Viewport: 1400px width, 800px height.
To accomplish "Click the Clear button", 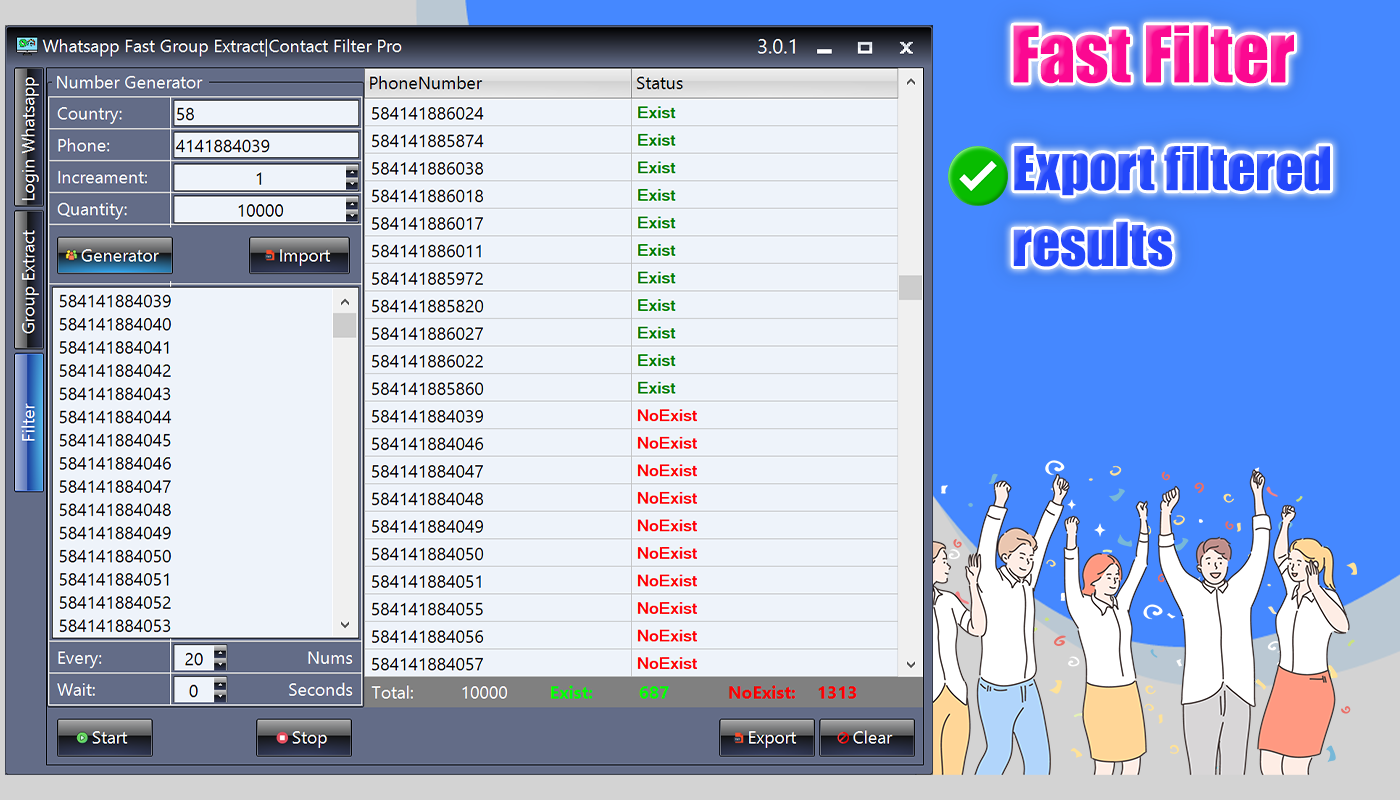I will pyautogui.click(x=867, y=738).
